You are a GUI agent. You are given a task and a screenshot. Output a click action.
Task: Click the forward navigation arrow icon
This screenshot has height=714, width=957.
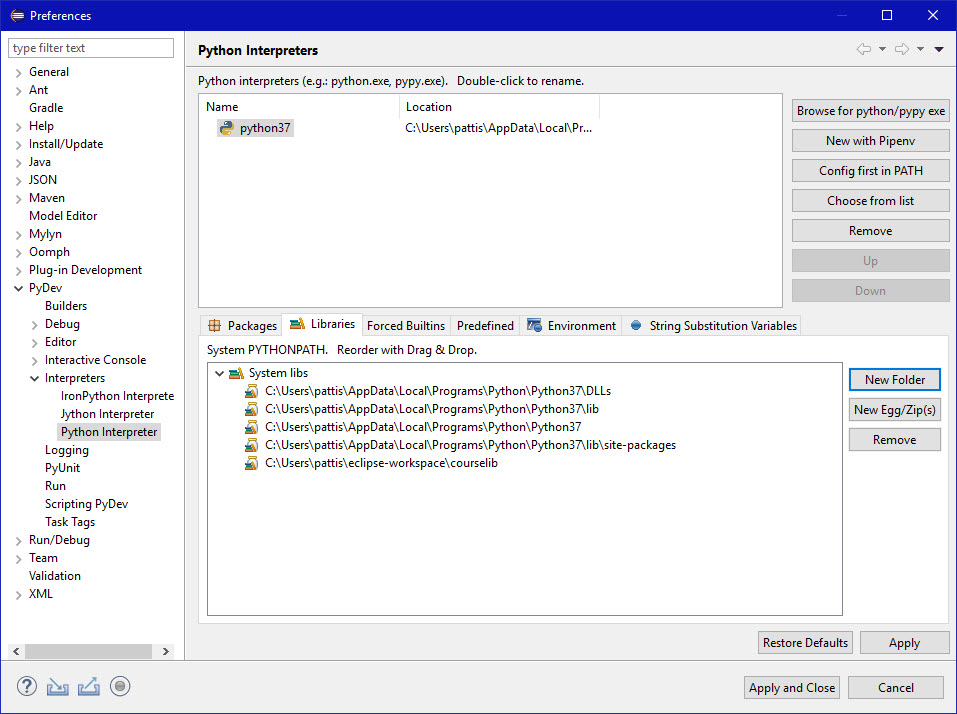901,50
